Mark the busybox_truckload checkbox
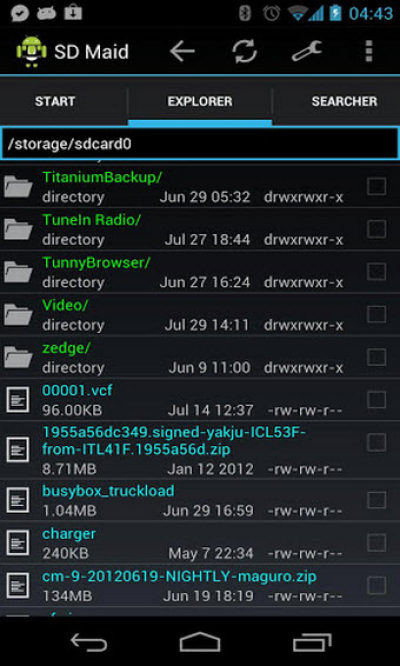Viewport: 400px width, 666px height. pyautogui.click(x=376, y=500)
